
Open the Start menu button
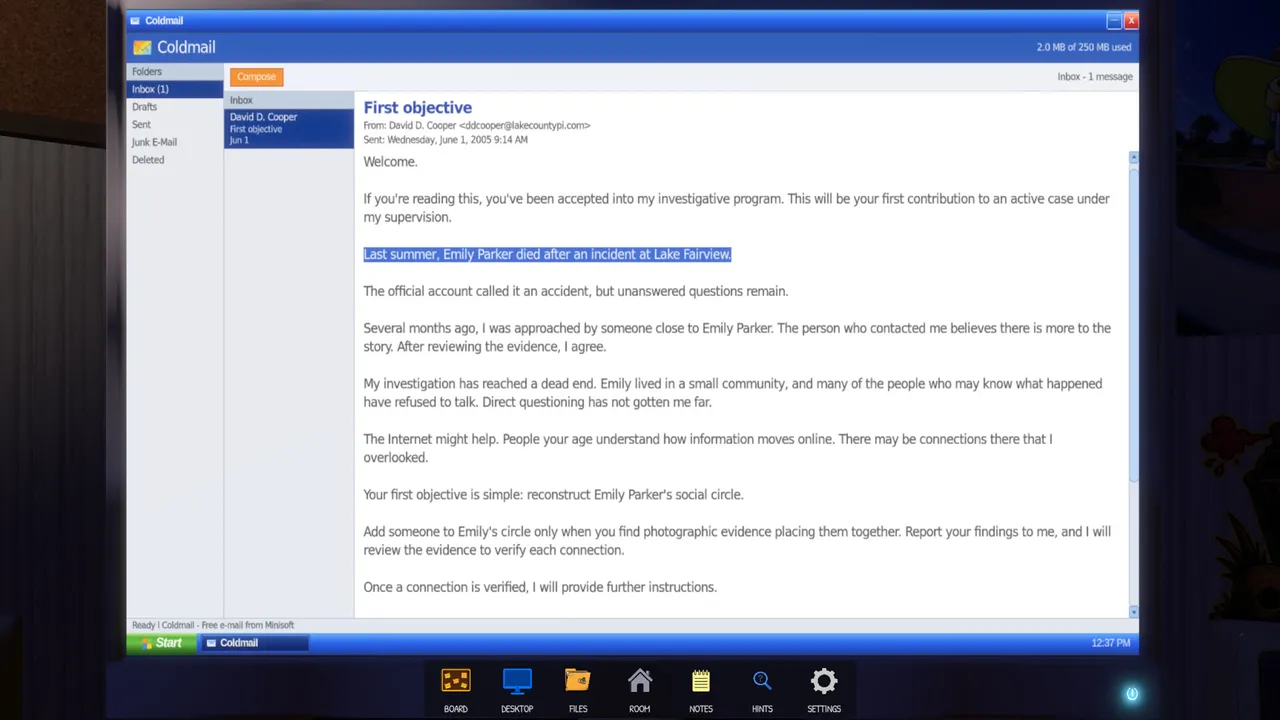pos(160,643)
